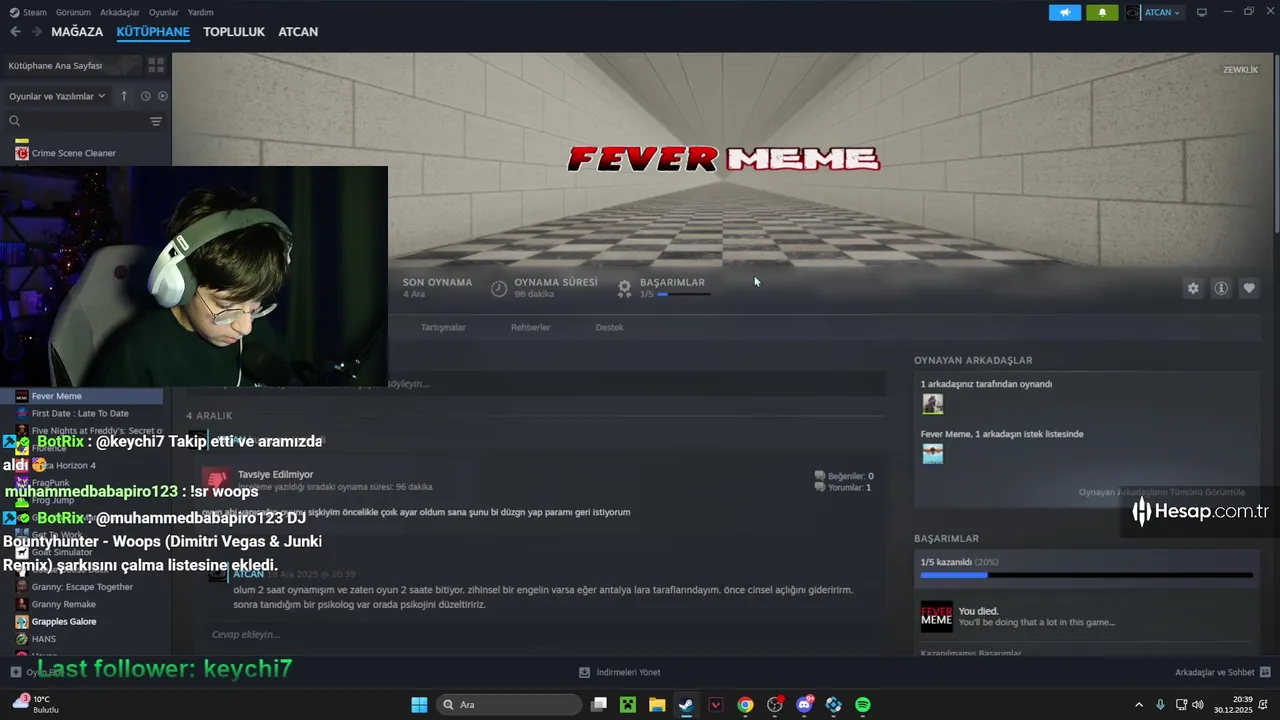Viewport: 1280px width, 720px height.
Task: Click the recent activity clock filter
Action: pyautogui.click(x=145, y=96)
